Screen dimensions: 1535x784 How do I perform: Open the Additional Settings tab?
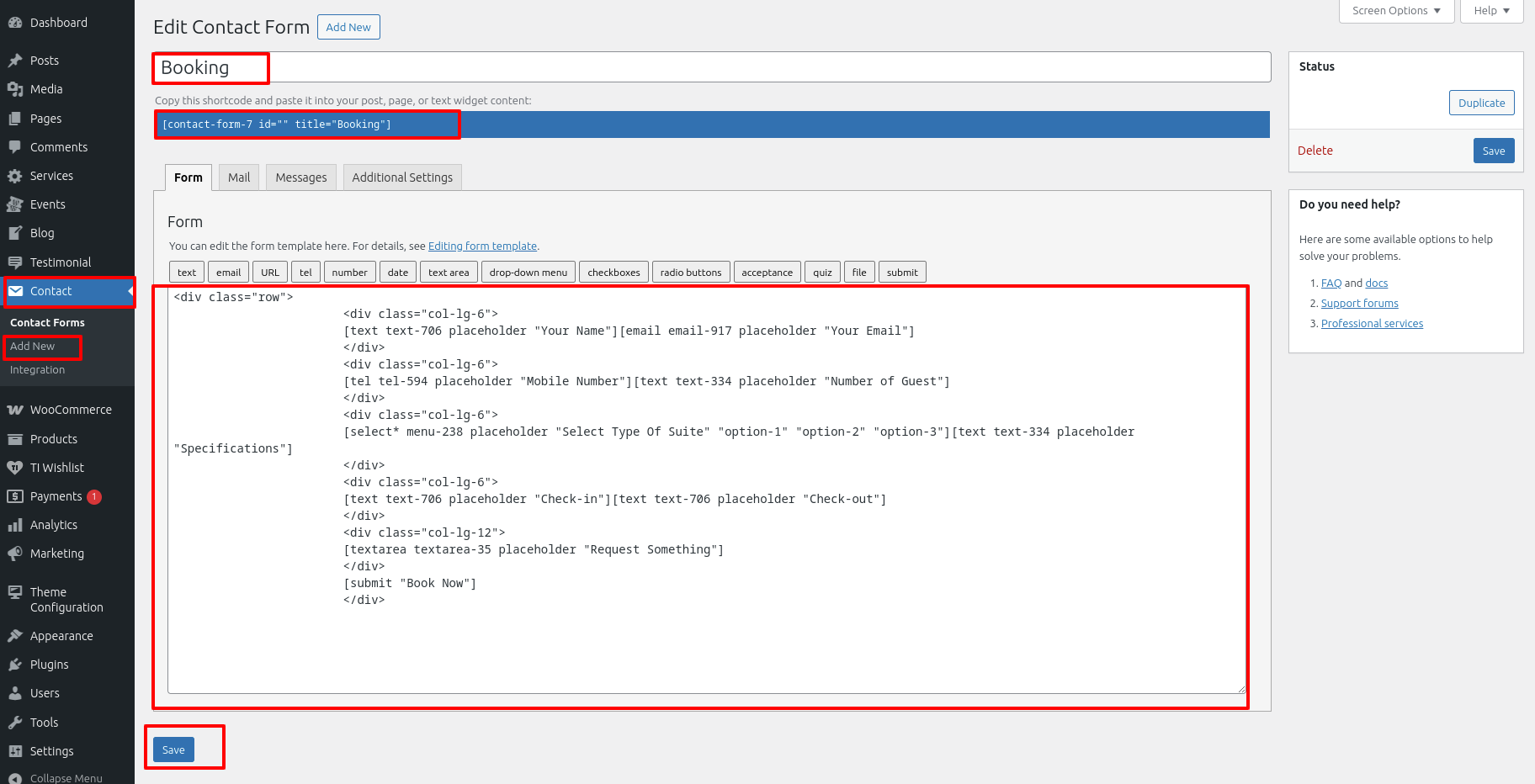click(x=402, y=177)
